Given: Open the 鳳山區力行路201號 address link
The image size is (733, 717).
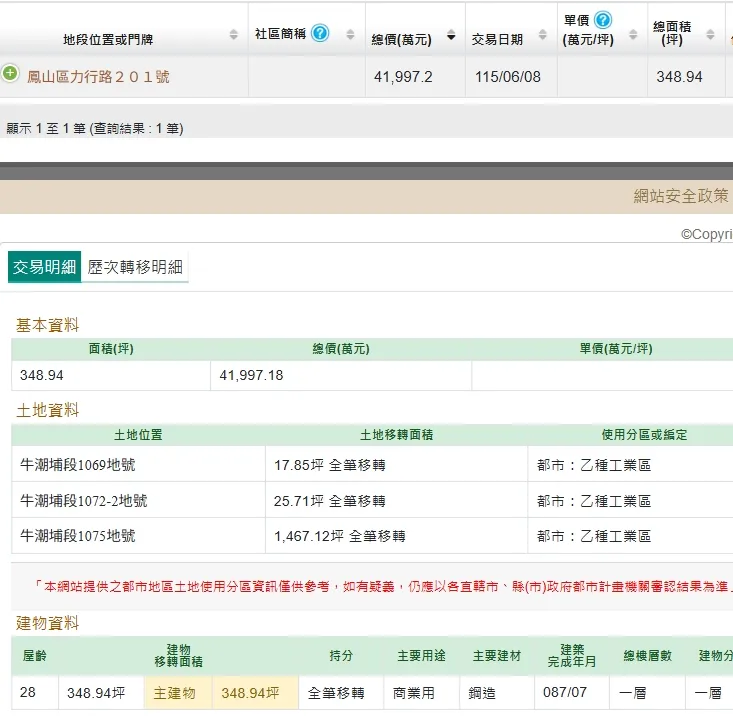Looking at the screenshot, I should coord(98,77).
